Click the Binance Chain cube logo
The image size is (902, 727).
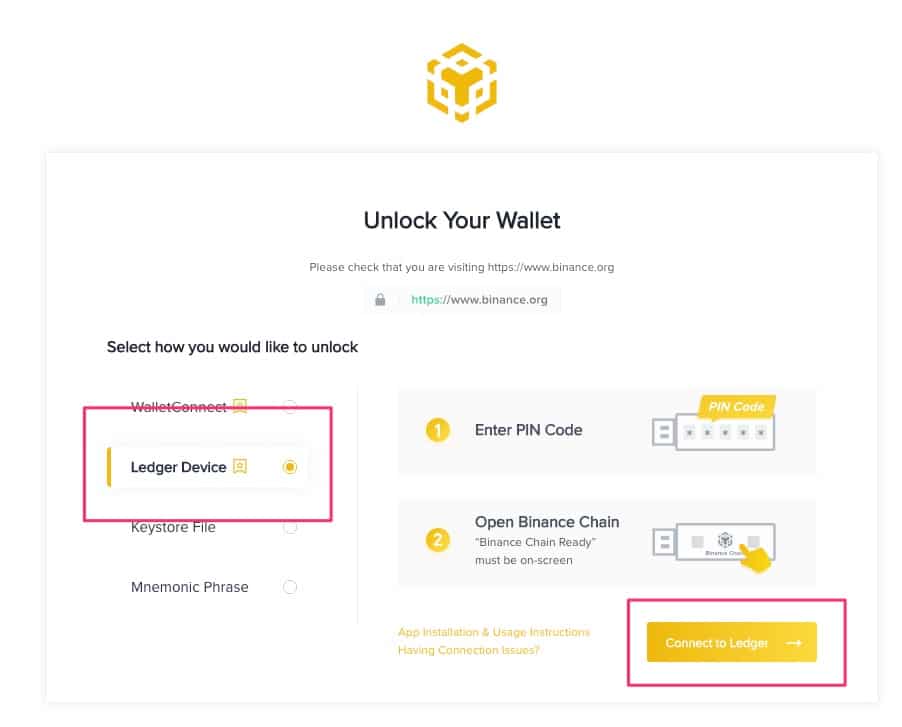click(x=461, y=82)
